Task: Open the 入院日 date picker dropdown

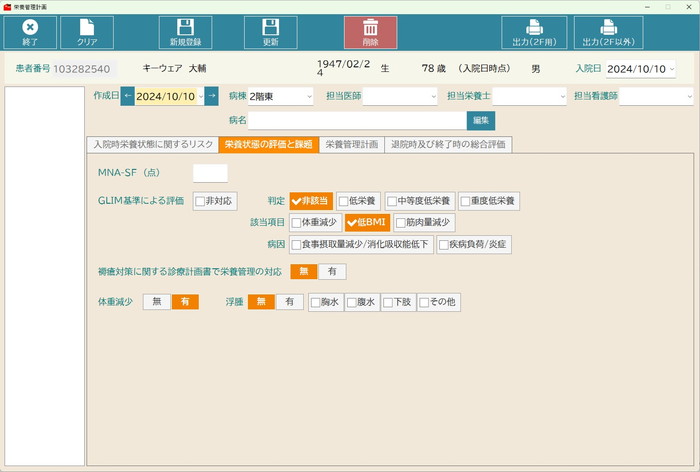Action: [x=671, y=70]
